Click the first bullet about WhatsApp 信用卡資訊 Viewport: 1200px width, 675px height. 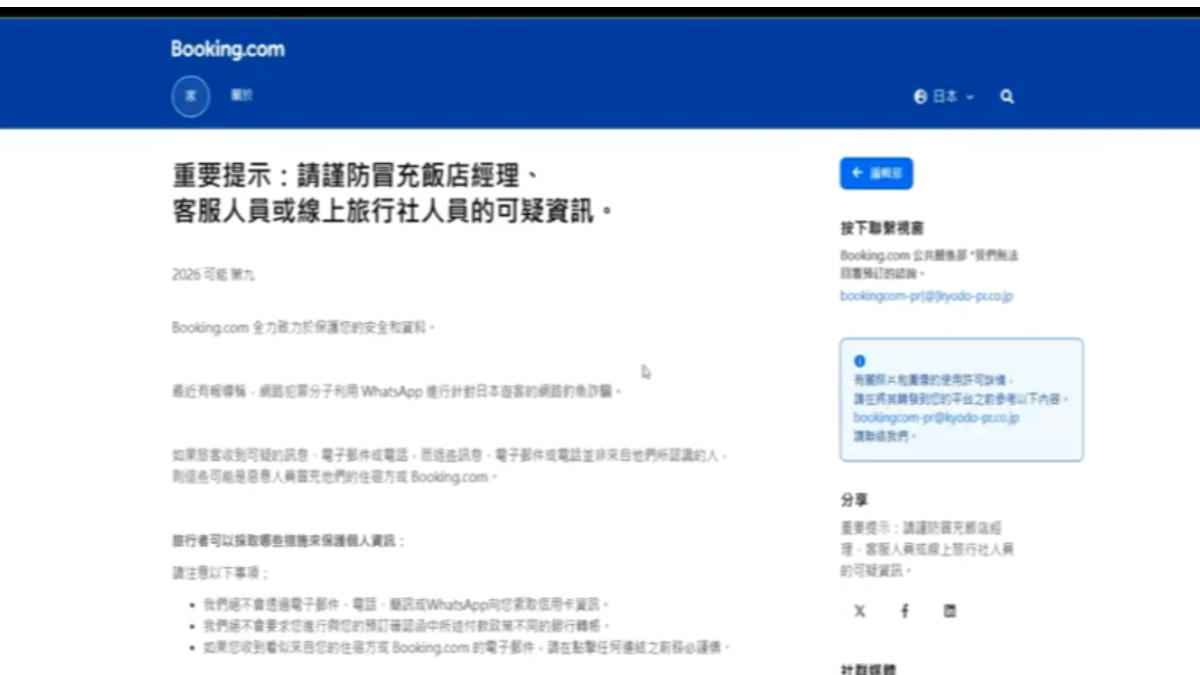pos(406,605)
